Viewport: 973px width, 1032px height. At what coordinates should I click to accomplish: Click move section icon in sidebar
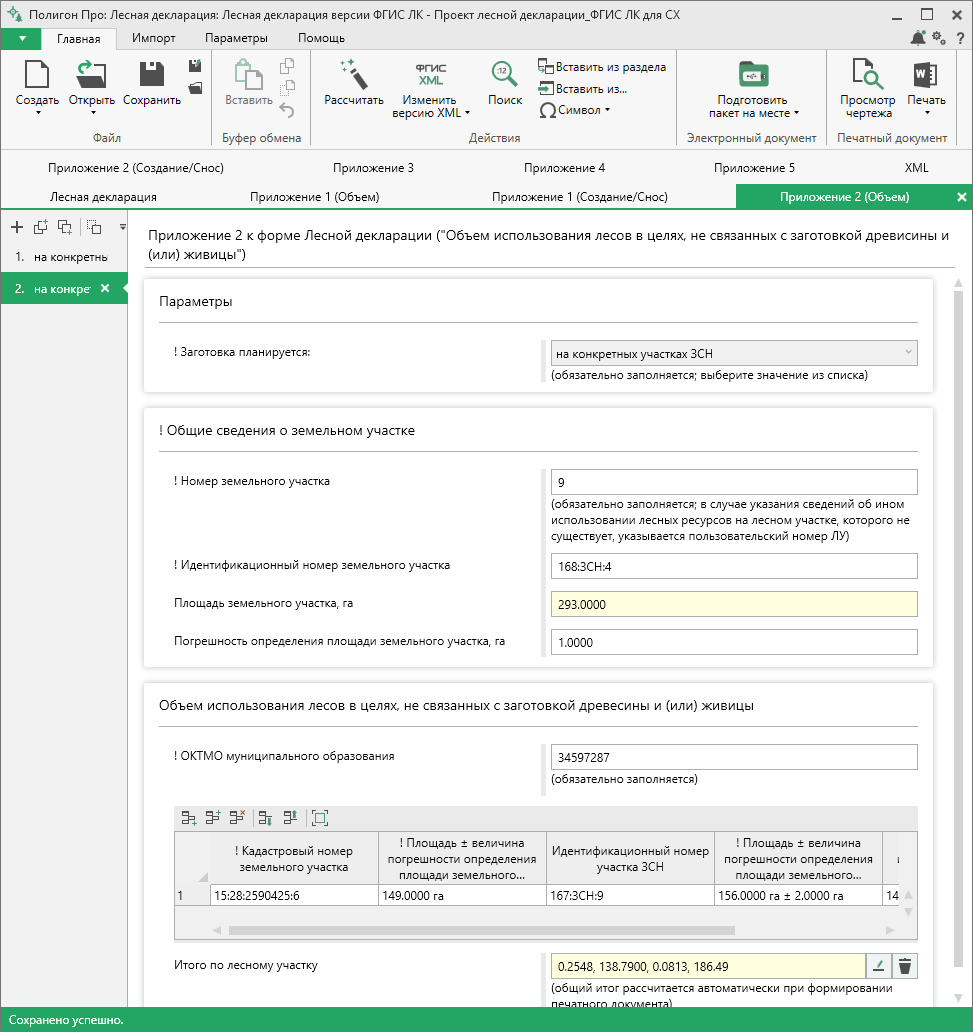coord(94,227)
